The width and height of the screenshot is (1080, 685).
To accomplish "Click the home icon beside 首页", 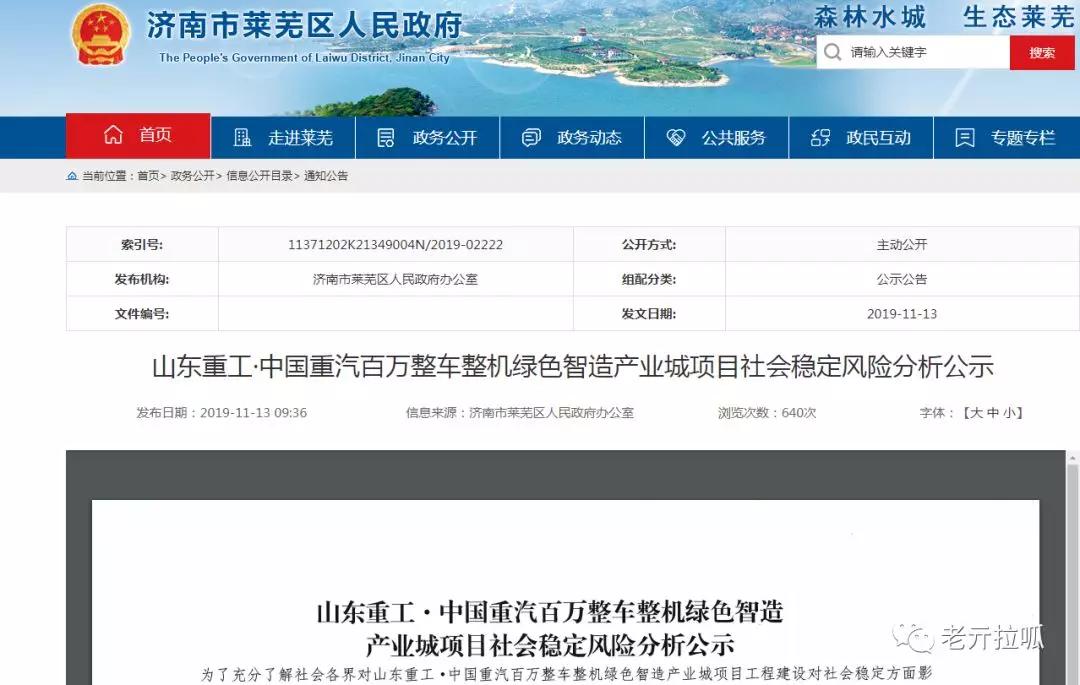I will [x=114, y=135].
